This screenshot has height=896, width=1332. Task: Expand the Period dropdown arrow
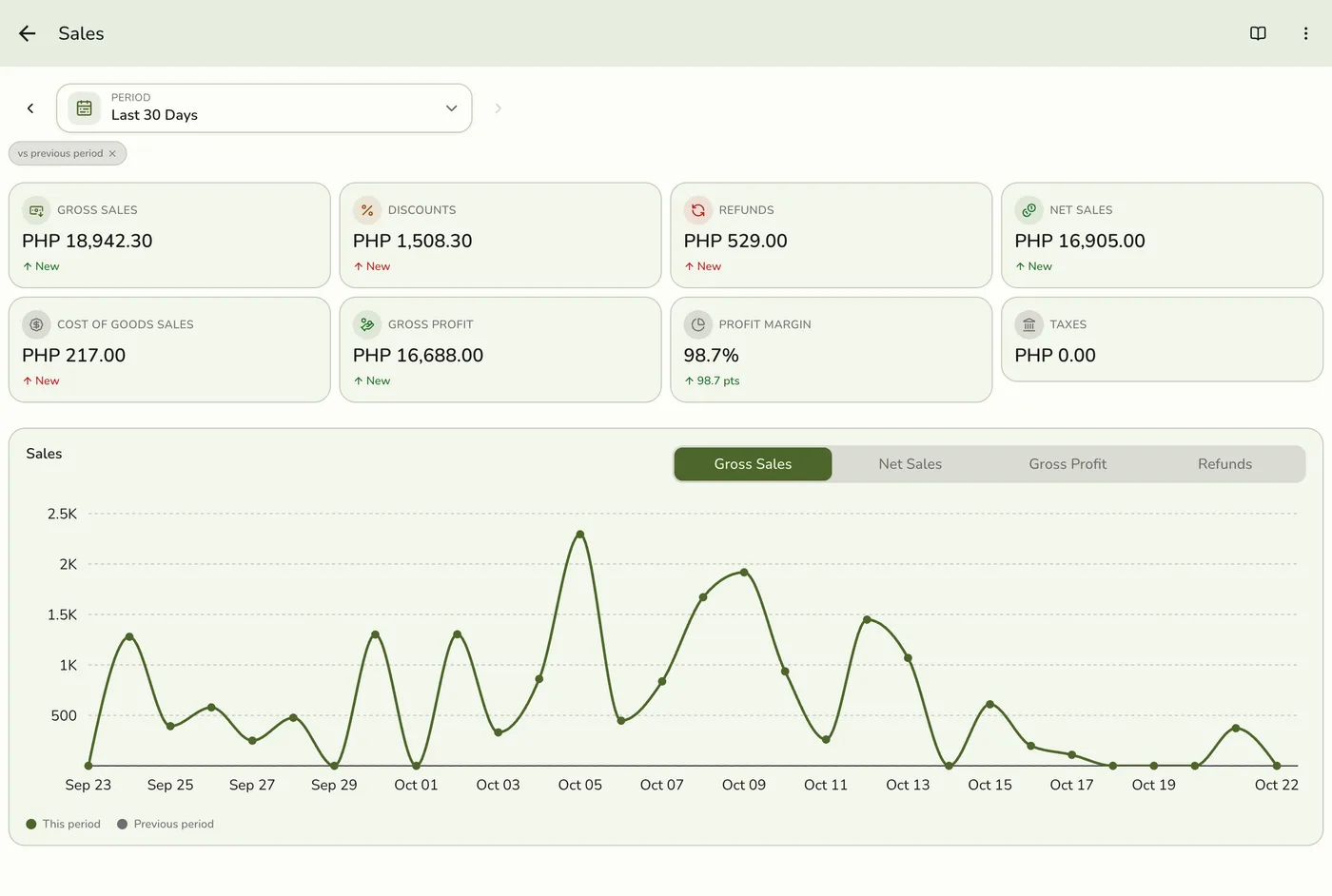(452, 108)
